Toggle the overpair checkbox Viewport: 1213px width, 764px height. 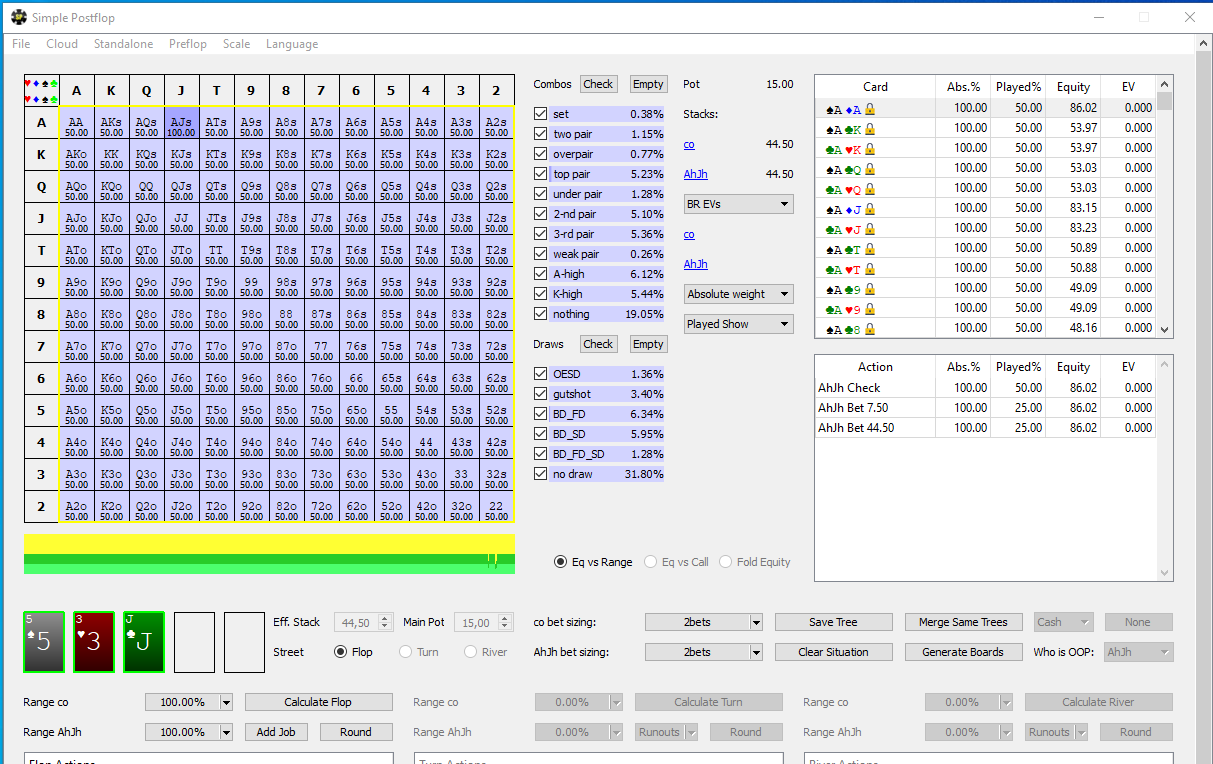click(541, 154)
